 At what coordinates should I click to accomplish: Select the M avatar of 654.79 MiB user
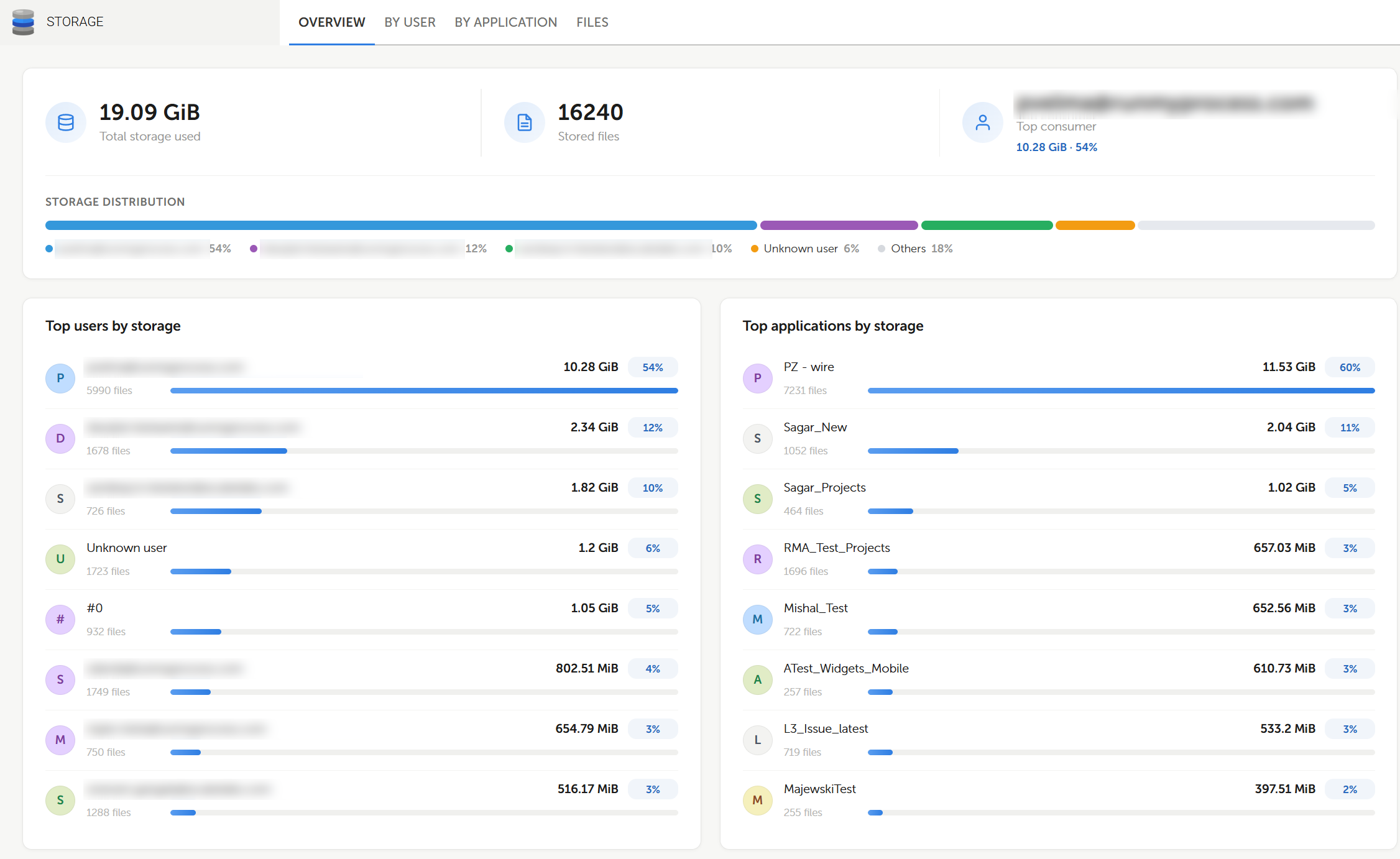(60, 740)
